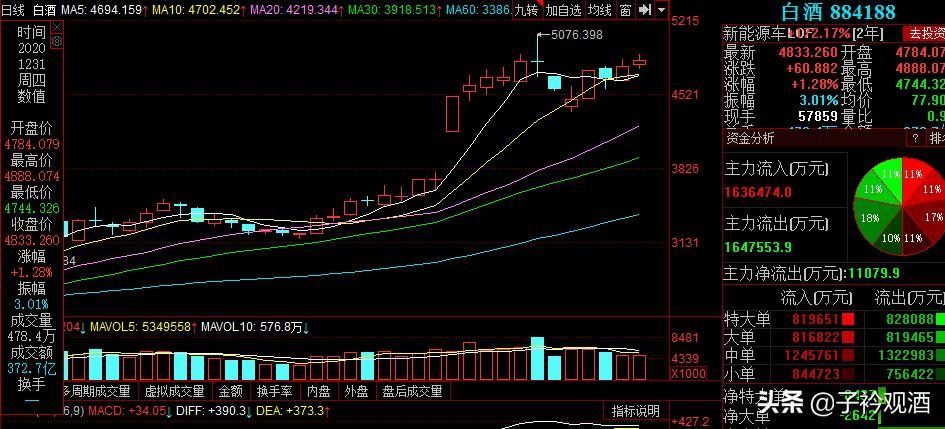This screenshot has height=429, width=945.
Task: Switch to 换手率 tab
Action: [x=274, y=391]
